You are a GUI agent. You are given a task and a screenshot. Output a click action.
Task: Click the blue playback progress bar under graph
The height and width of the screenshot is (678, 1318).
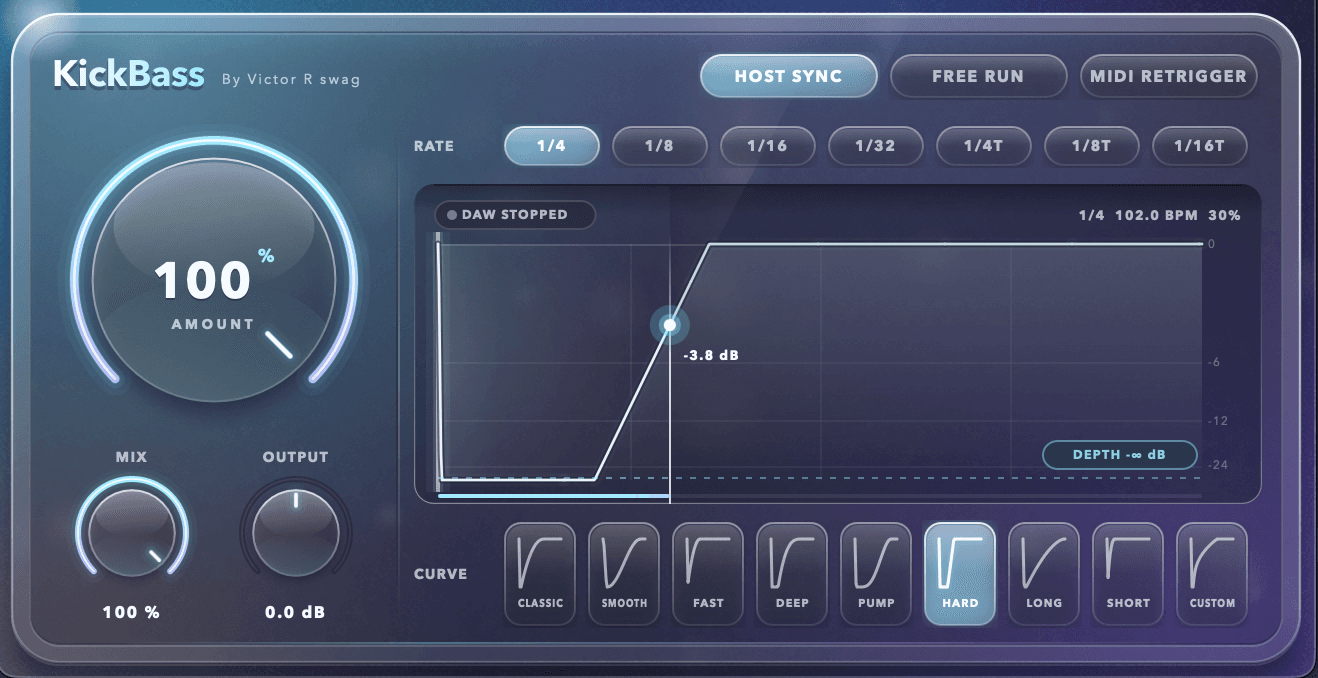[554, 495]
